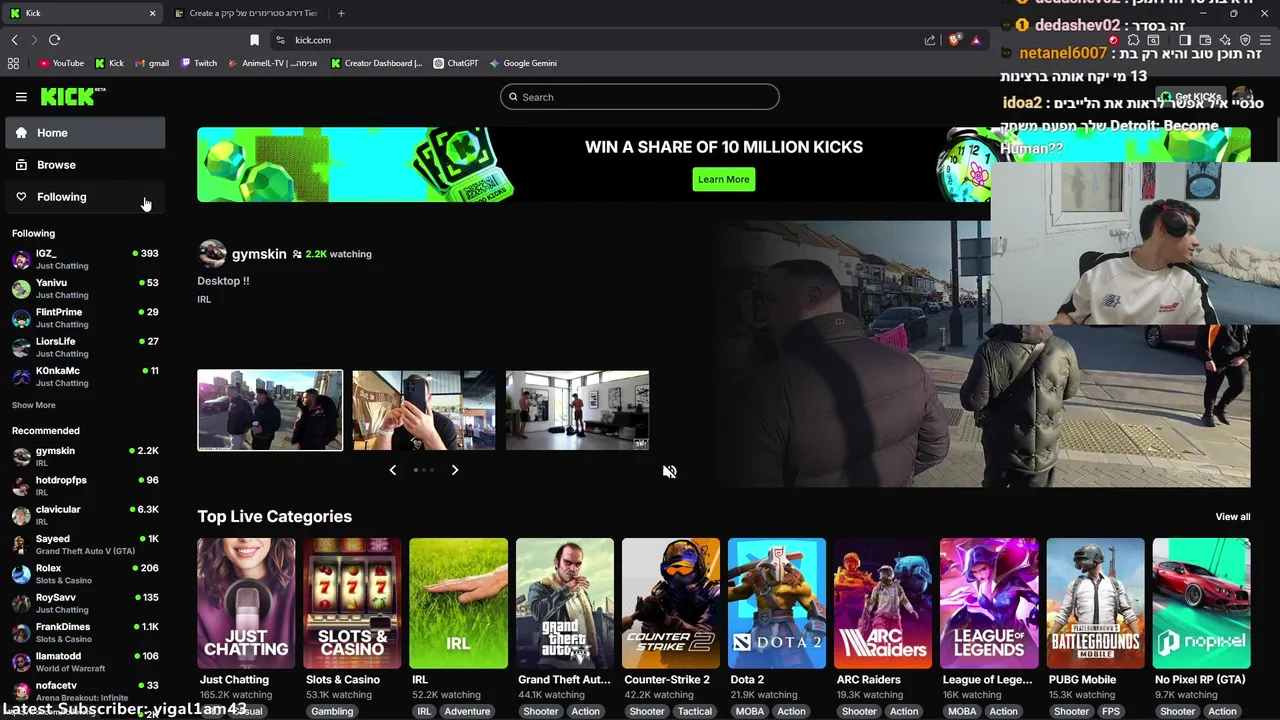Open the apps grid icon in bookmarks bar
The height and width of the screenshot is (720, 1280).
(13, 63)
